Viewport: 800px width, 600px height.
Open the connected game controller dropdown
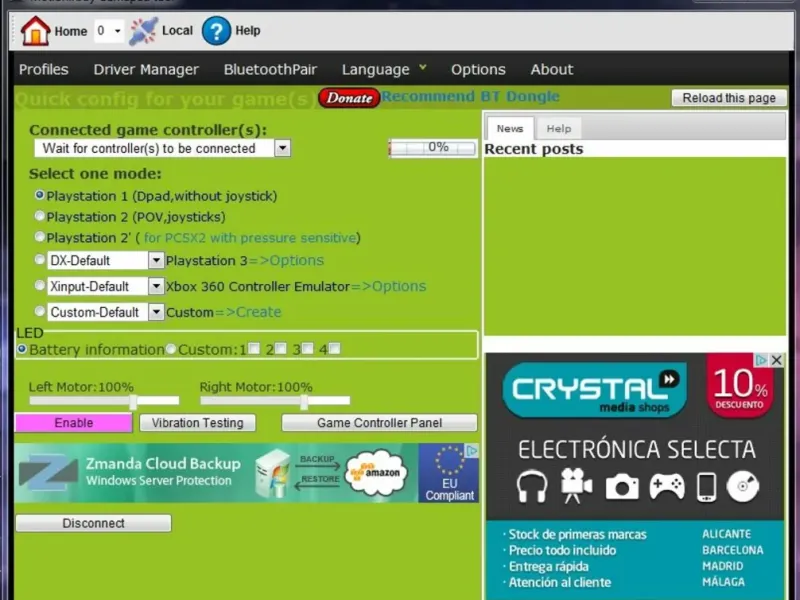pyautogui.click(x=282, y=148)
